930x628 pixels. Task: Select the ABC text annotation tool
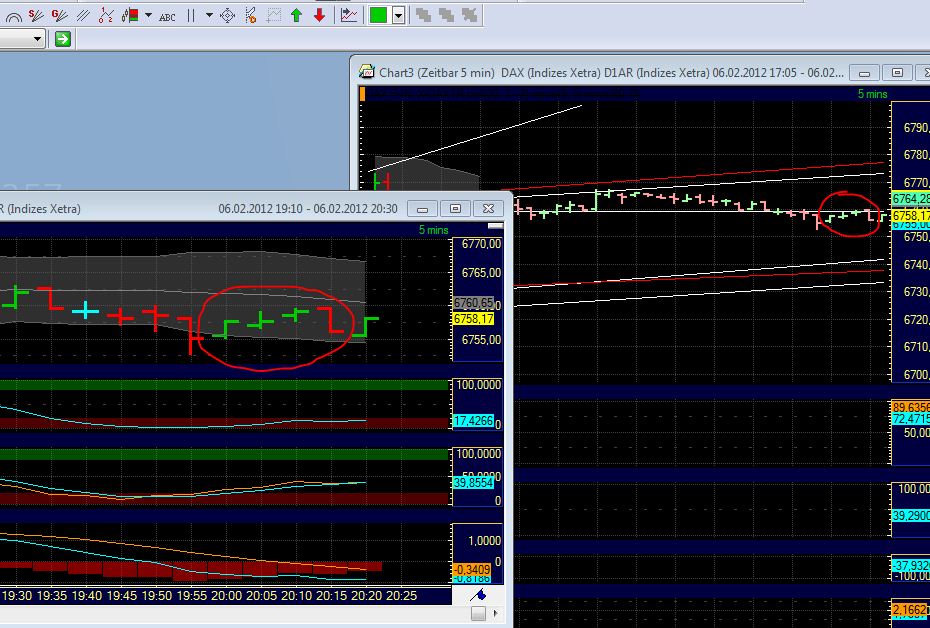[x=167, y=14]
